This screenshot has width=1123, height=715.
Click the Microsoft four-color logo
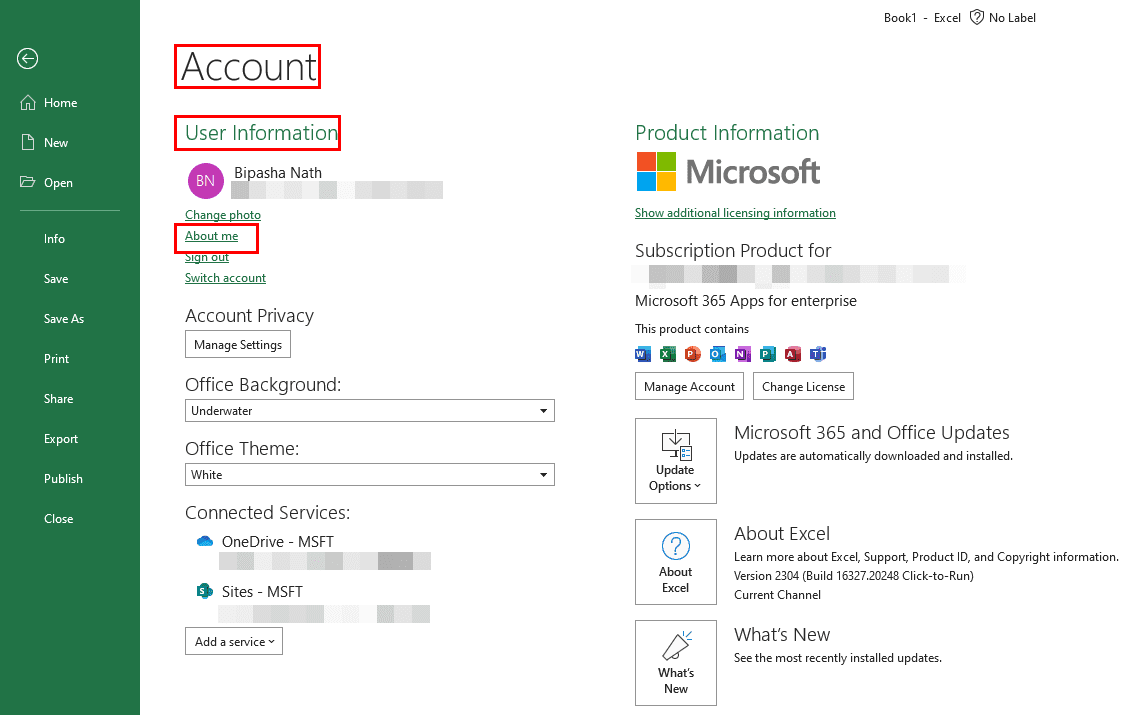pos(656,171)
